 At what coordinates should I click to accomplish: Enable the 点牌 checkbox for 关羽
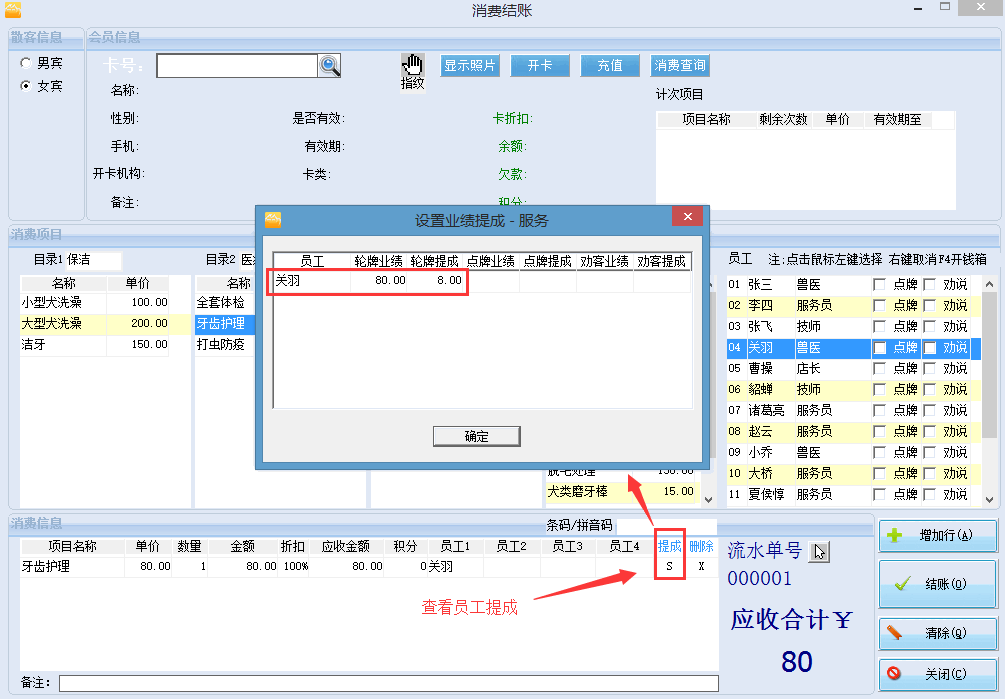click(x=880, y=348)
